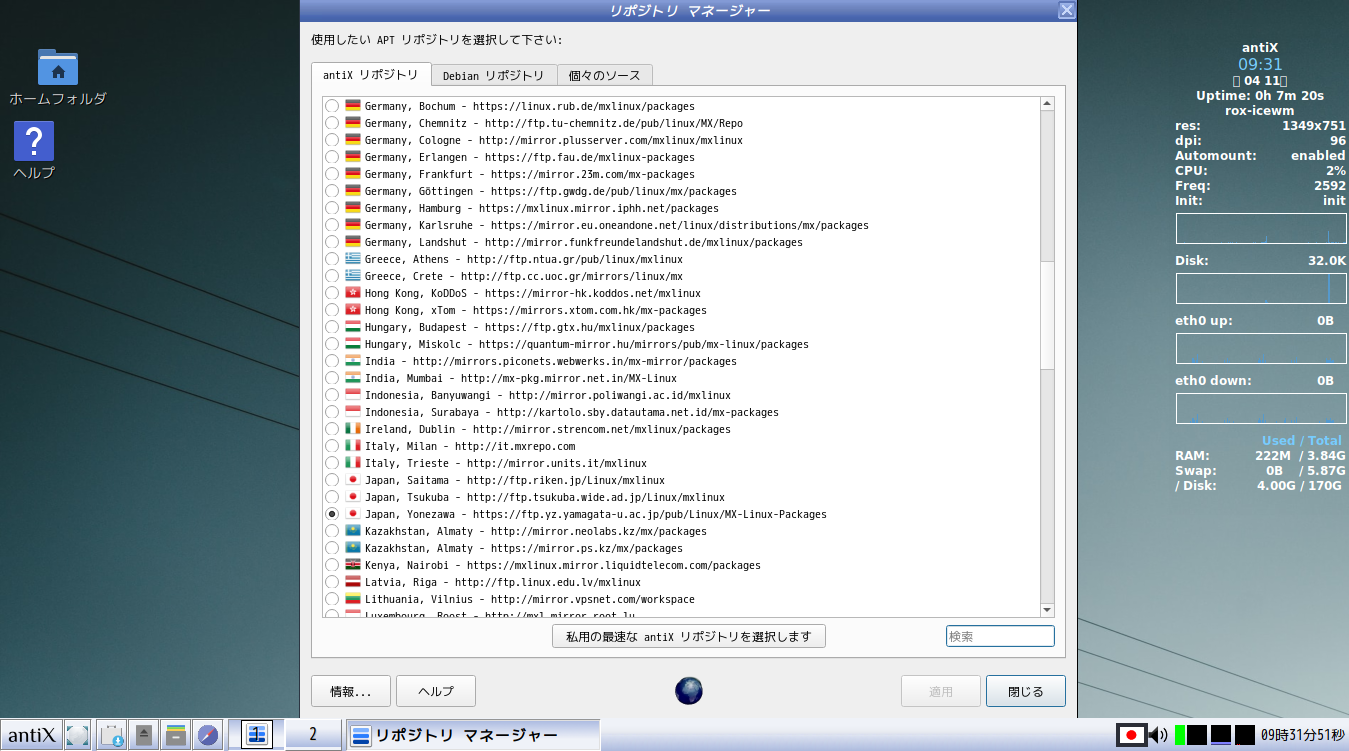This screenshot has height=751, width=1349.
Task: Click the Irish flag beside Dublin
Action: (352, 429)
